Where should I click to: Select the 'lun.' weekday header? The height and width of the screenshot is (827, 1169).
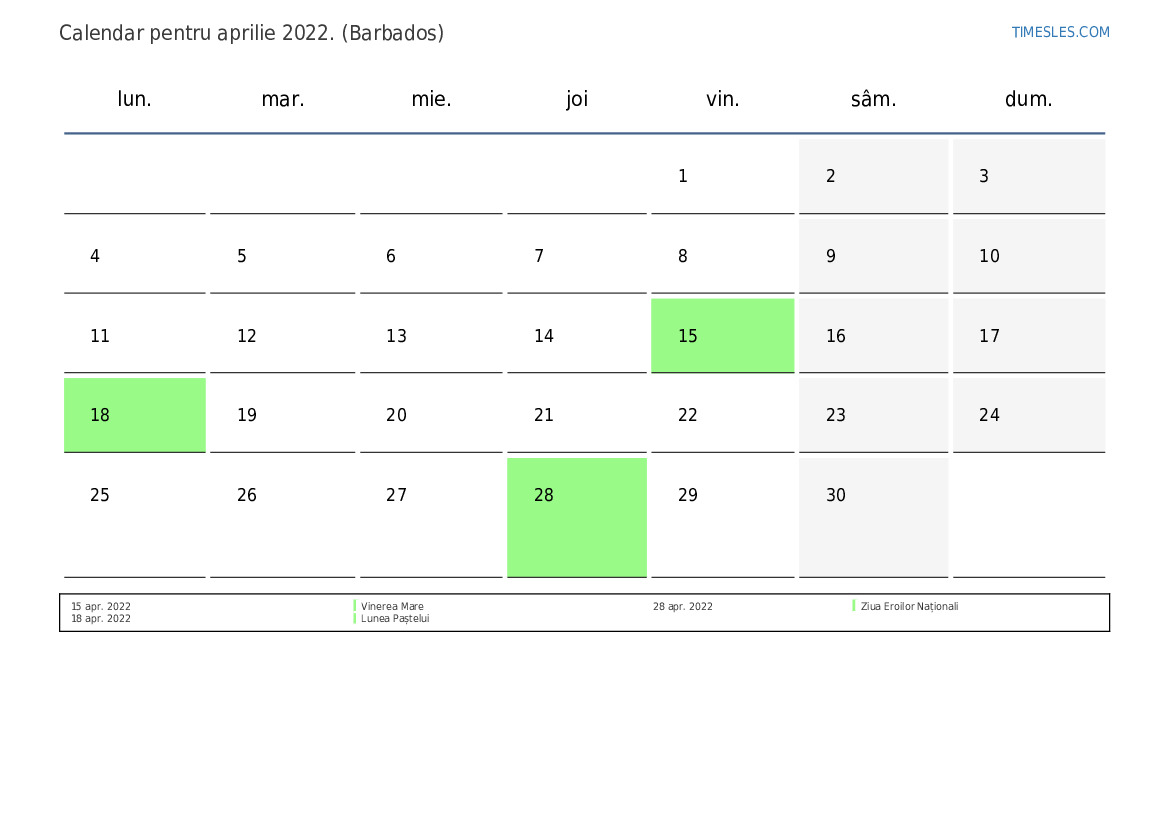(134, 98)
